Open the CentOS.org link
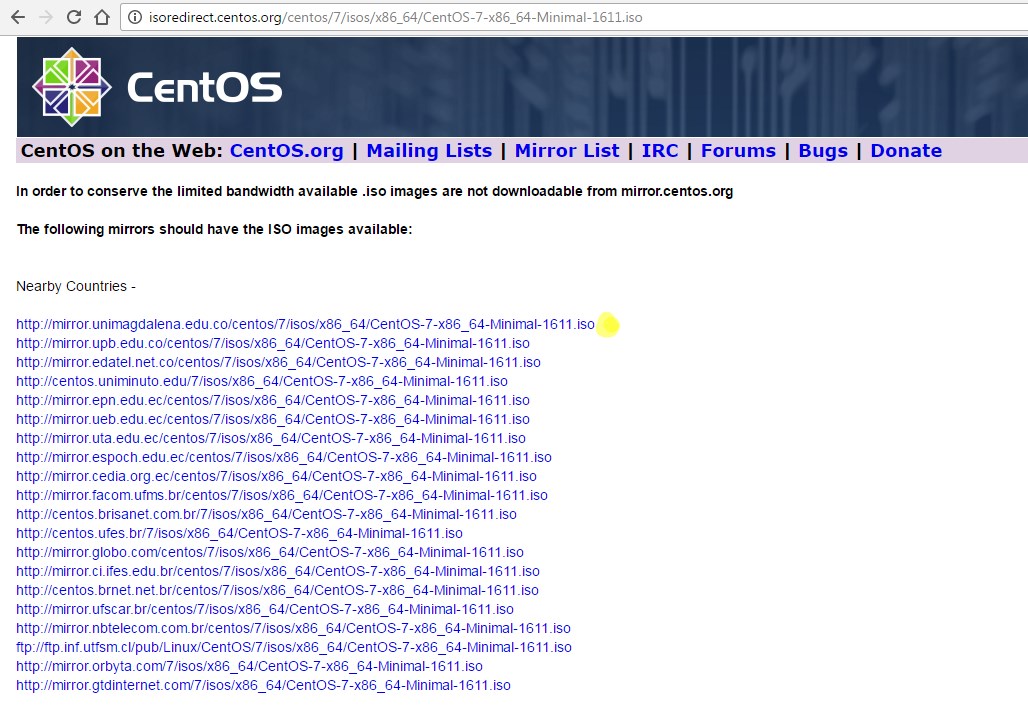Screen dimensions: 1028x709 tap(287, 150)
